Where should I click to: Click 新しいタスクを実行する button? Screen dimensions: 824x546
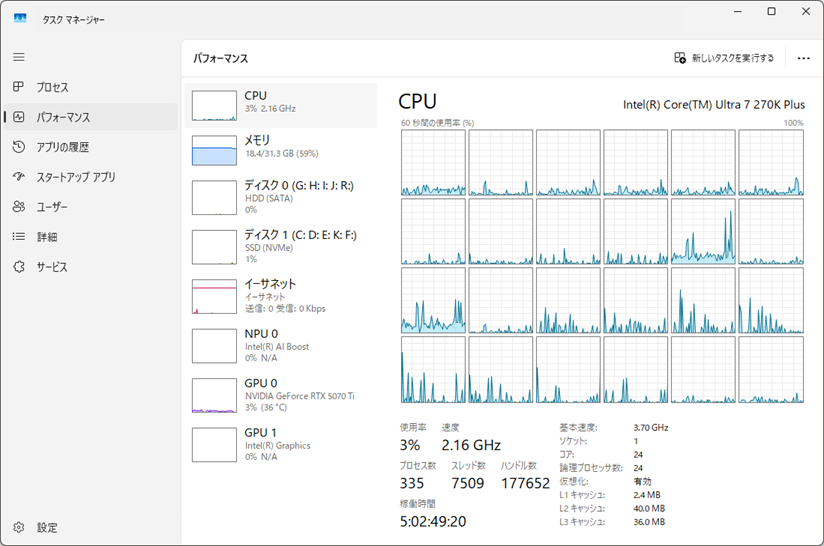click(725, 58)
